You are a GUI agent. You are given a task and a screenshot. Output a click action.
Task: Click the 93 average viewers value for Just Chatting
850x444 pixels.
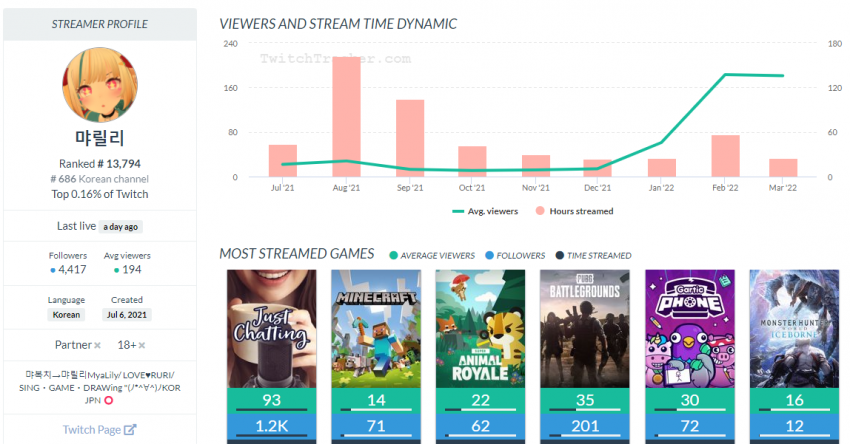tap(272, 400)
